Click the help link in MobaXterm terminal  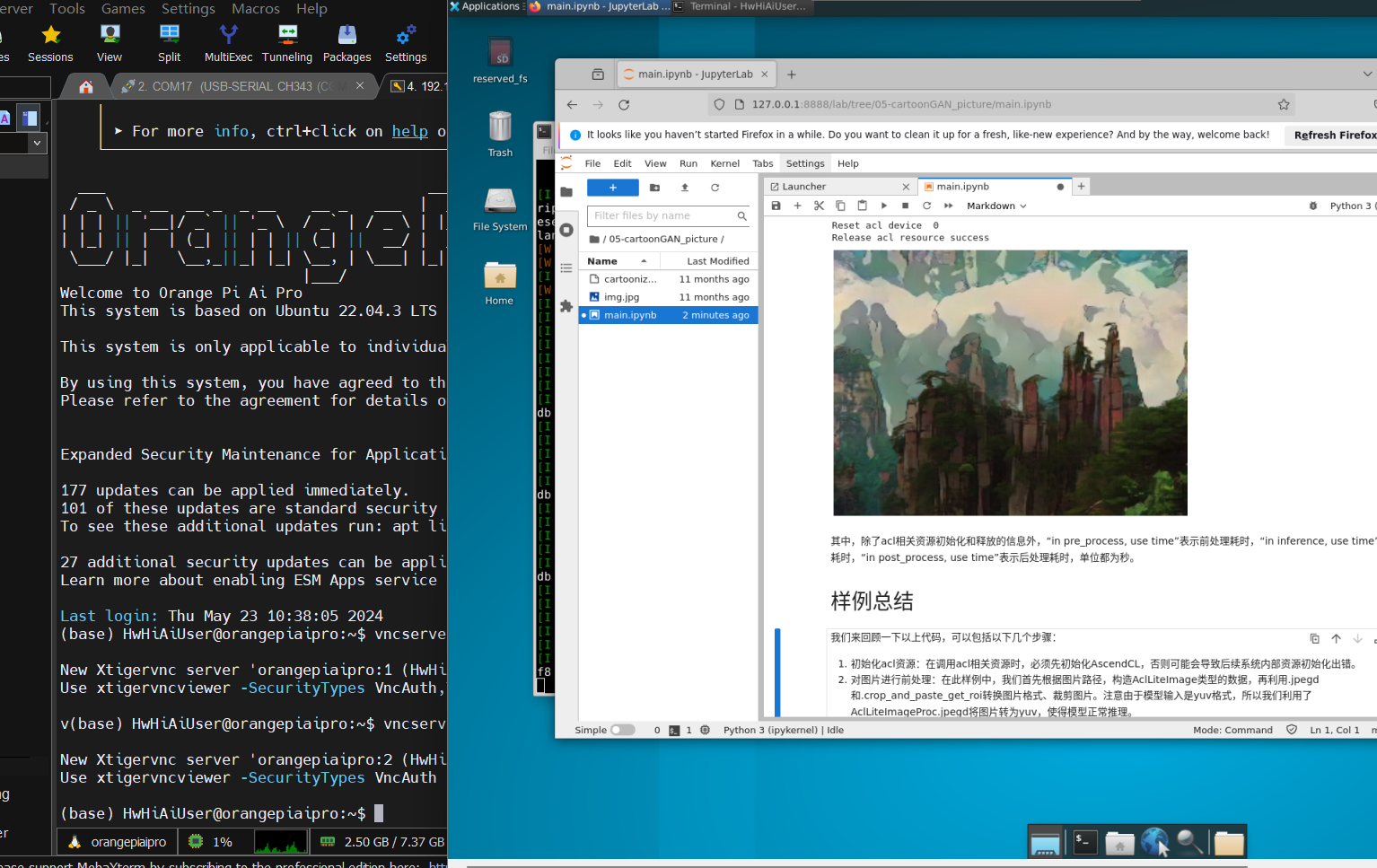point(410,131)
